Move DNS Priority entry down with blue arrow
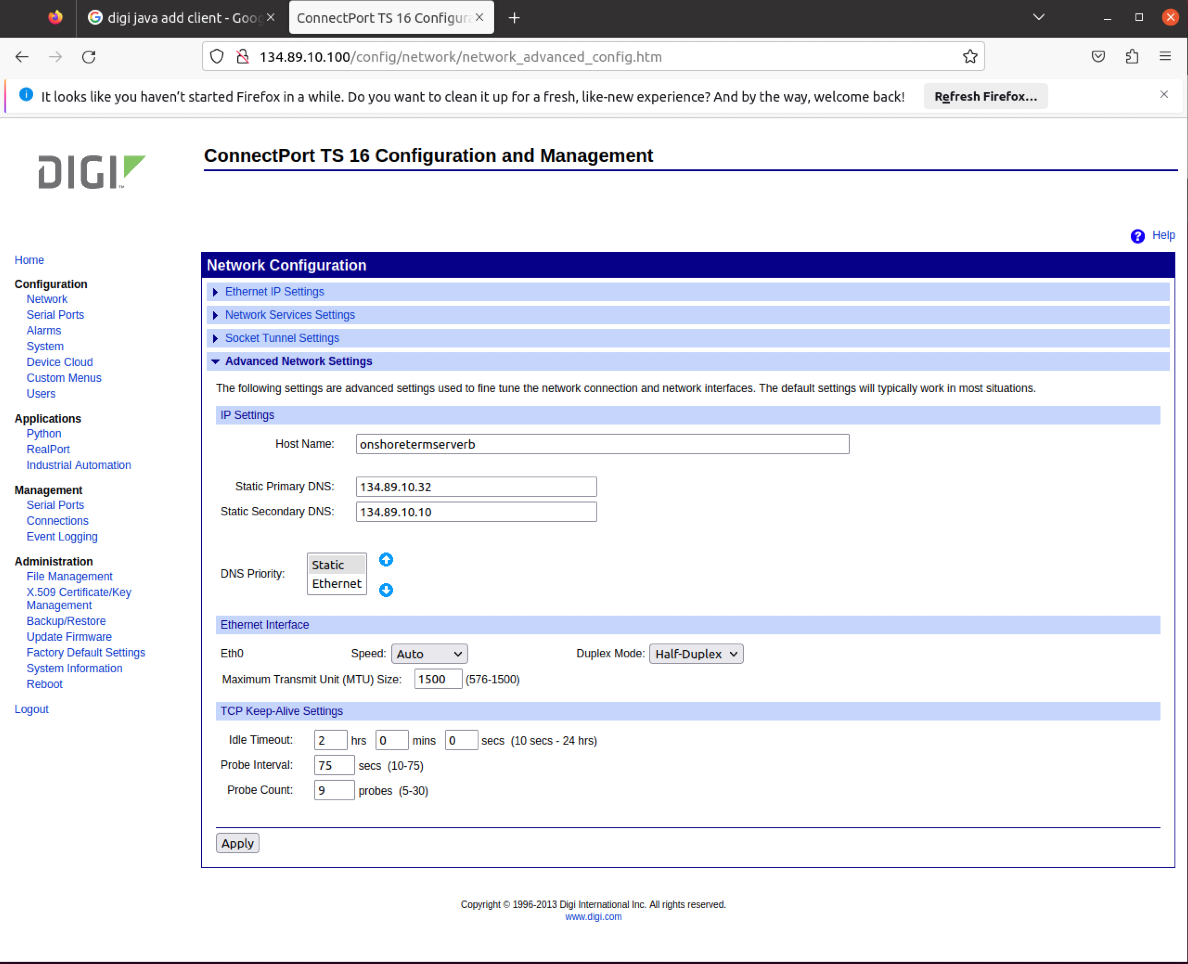1188x964 pixels. 386,590
